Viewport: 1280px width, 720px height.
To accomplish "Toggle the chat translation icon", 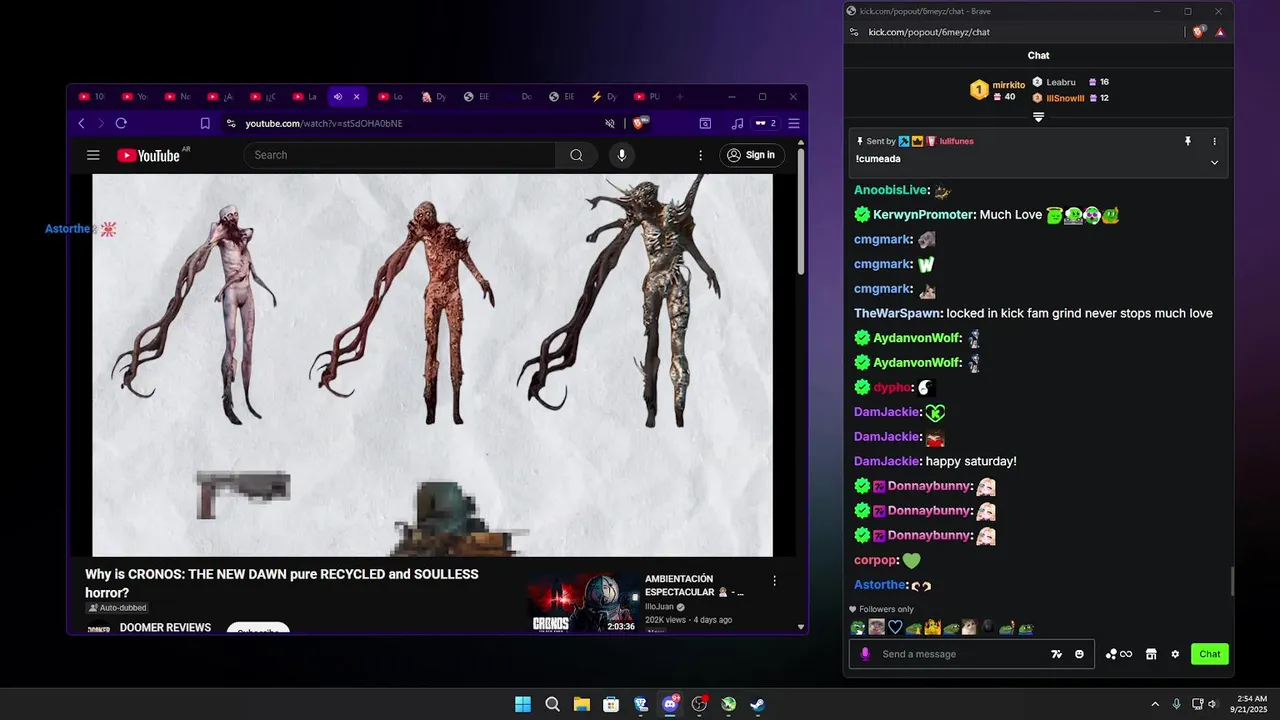I will pos(1056,654).
